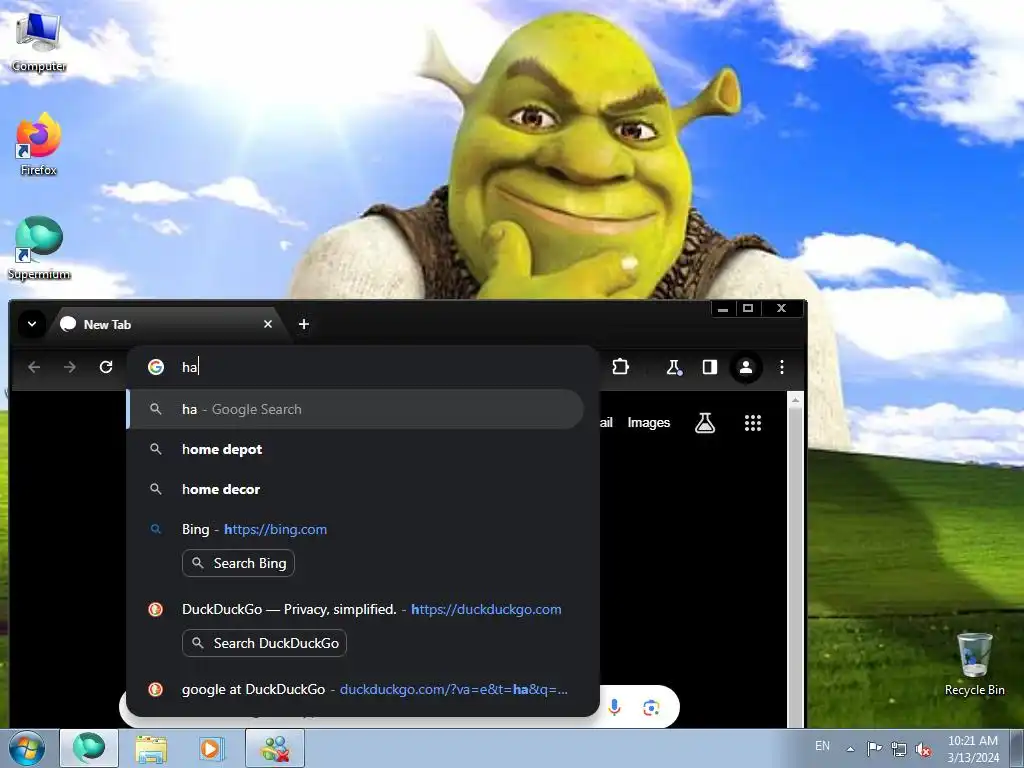The height and width of the screenshot is (768, 1024).
Task: Select DuckDuckGo Privacy, simplified suggestion
Action: pyautogui.click(x=356, y=609)
